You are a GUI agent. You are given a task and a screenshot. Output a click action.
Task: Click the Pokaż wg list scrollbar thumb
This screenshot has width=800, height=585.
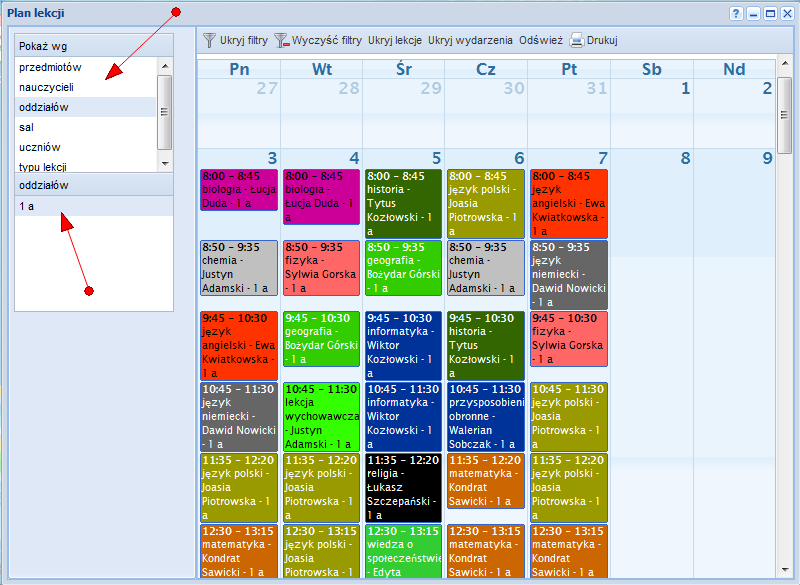[x=165, y=112]
